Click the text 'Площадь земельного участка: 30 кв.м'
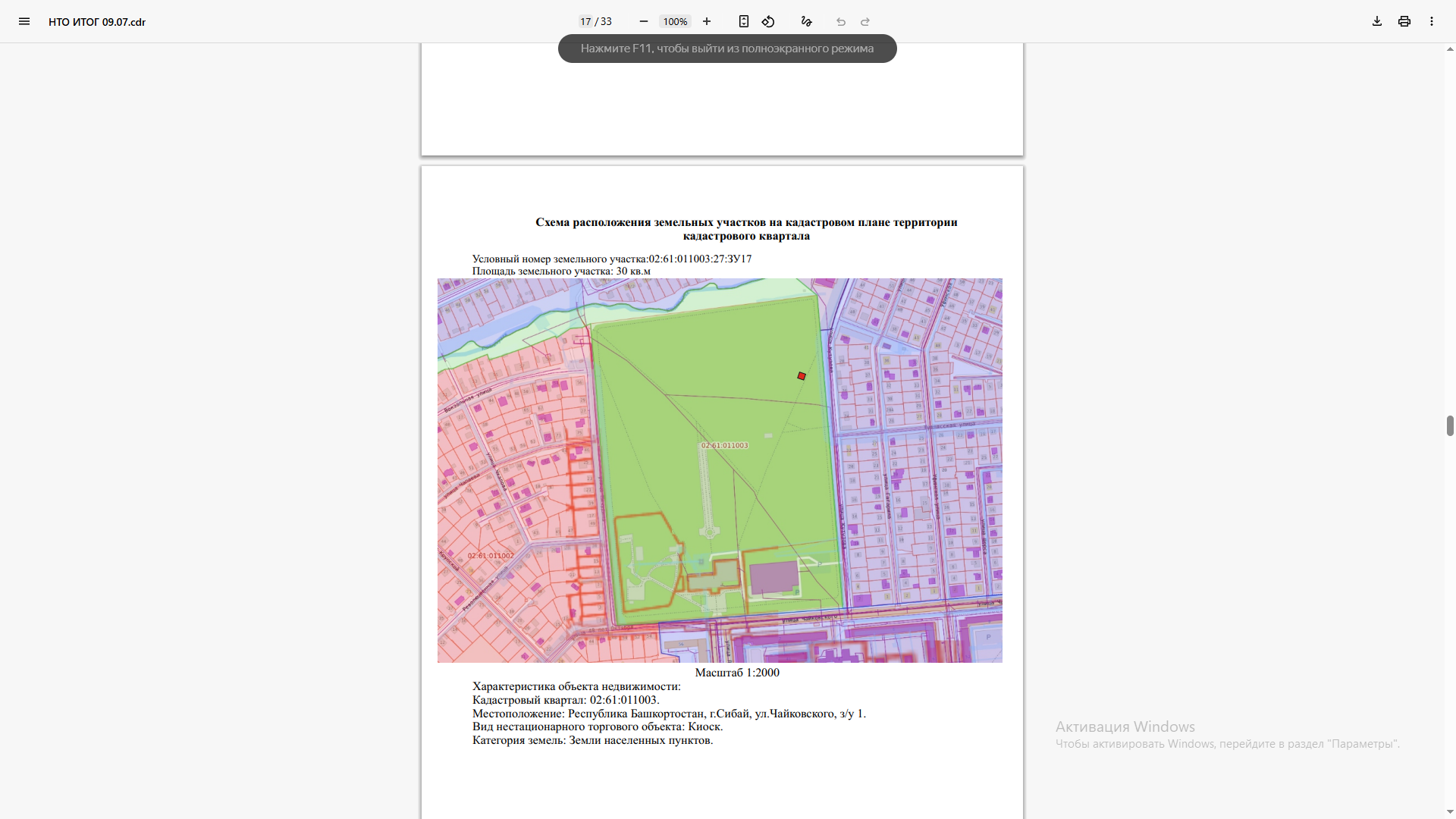 pos(561,271)
